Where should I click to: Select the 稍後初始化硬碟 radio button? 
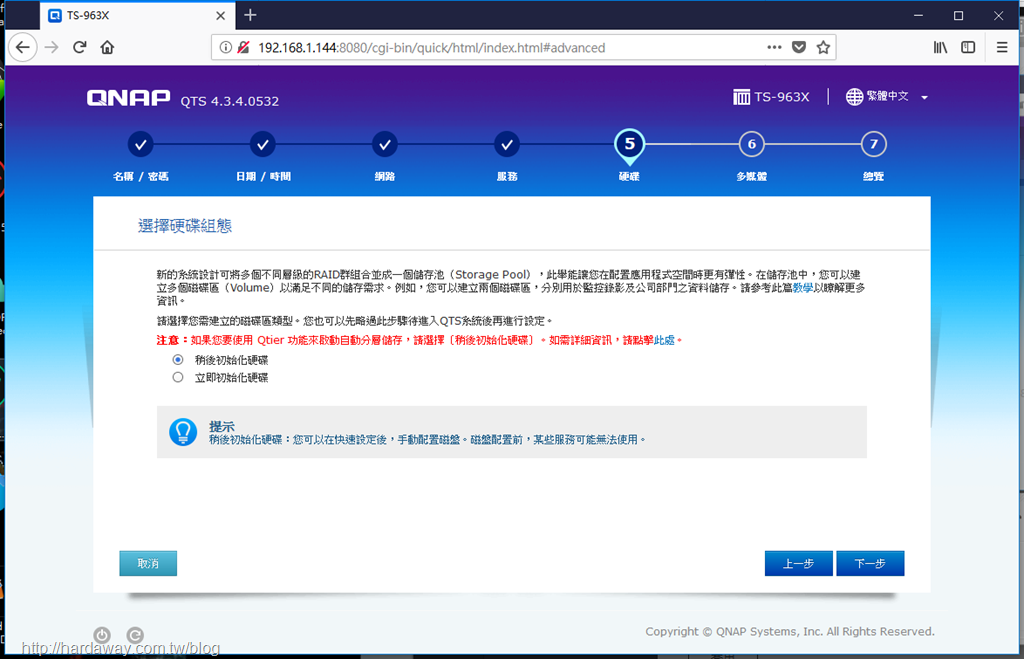[x=178, y=360]
